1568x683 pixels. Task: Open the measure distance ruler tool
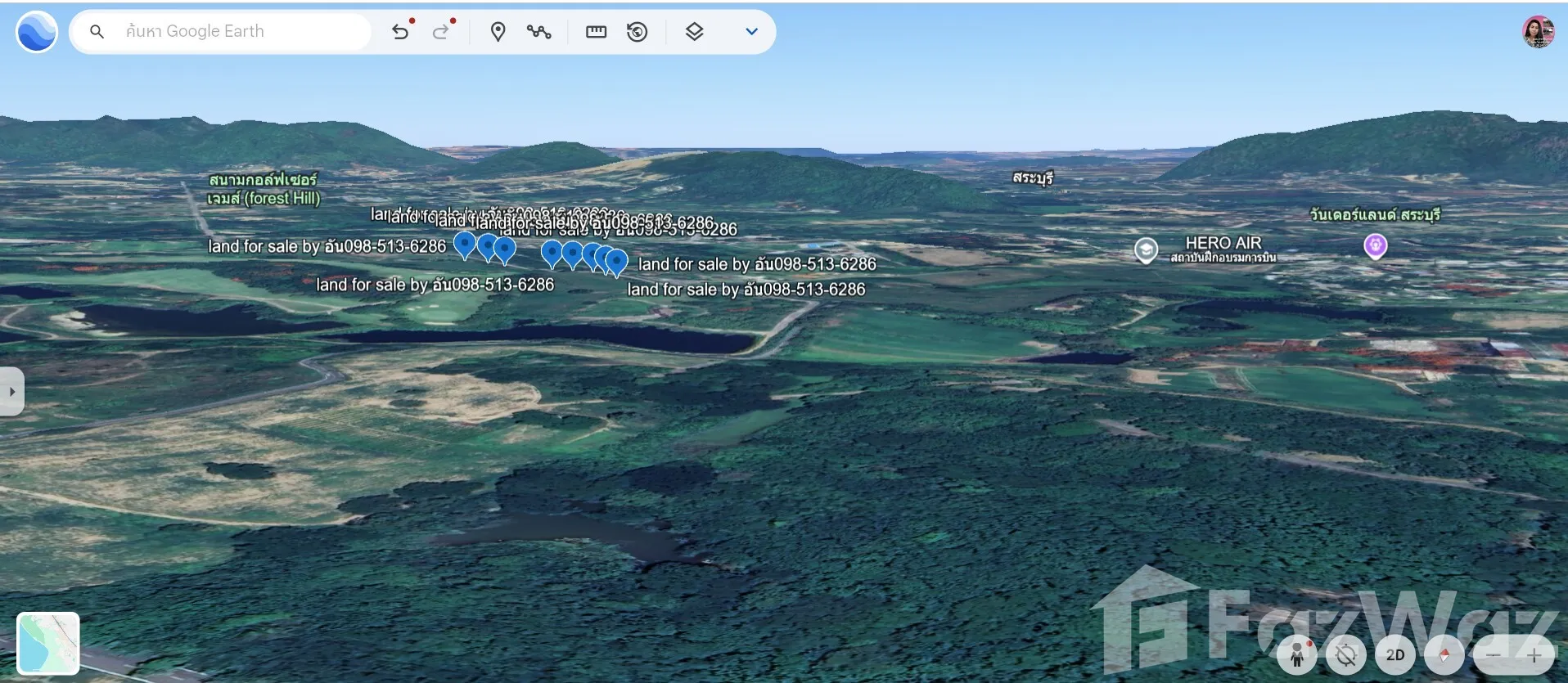[x=596, y=32]
